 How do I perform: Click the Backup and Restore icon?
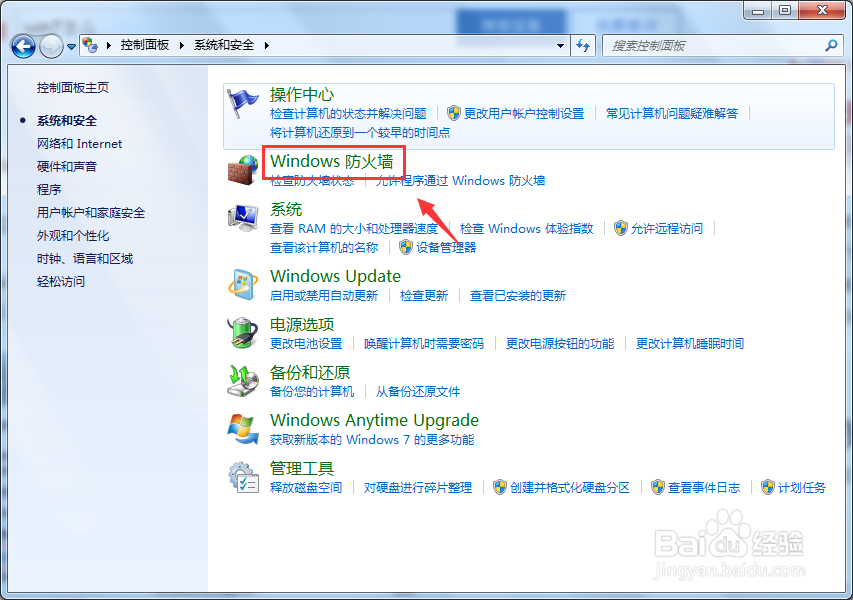pos(243,381)
